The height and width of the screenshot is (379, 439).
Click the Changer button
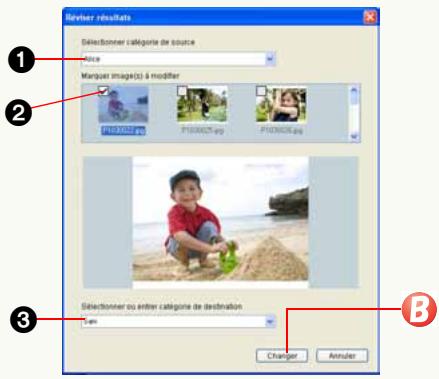[x=282, y=356]
